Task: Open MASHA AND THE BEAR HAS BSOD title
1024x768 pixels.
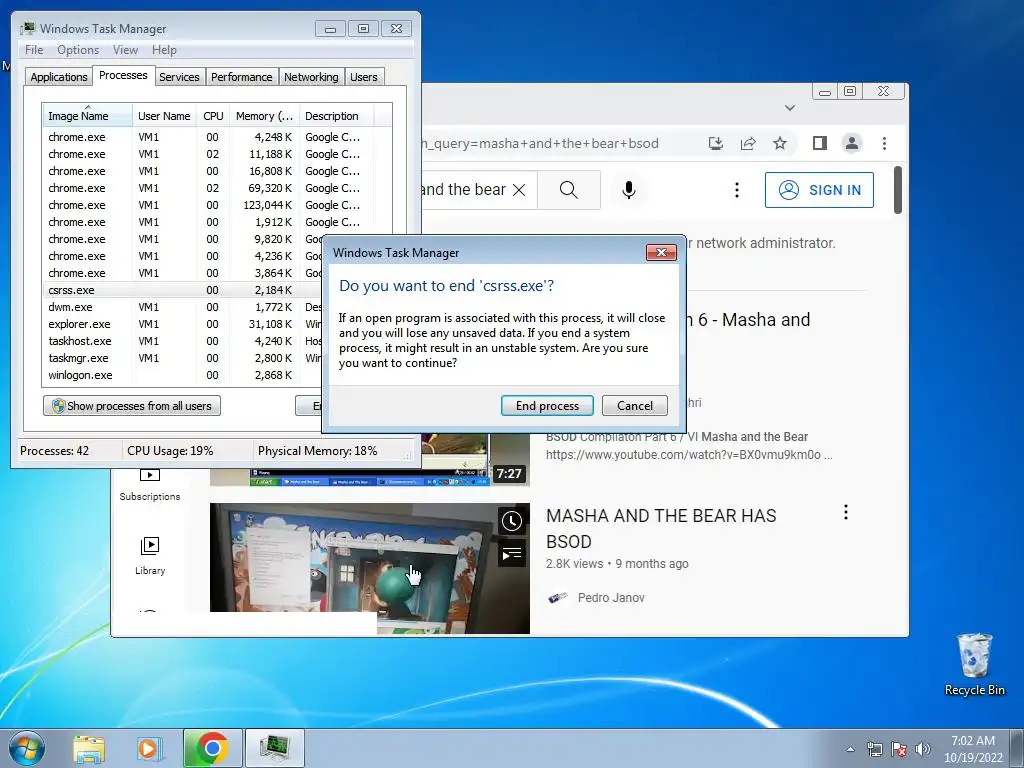Action: pyautogui.click(x=661, y=528)
